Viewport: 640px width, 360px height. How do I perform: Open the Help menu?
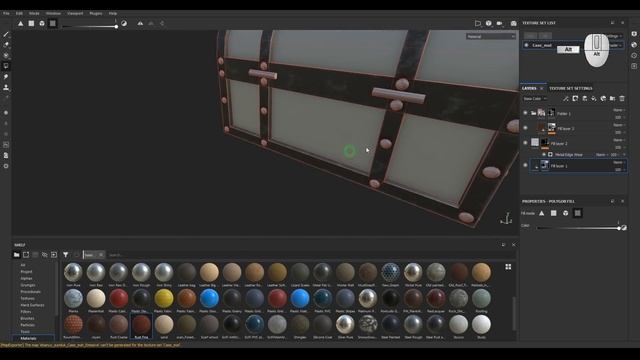[x=113, y=13]
